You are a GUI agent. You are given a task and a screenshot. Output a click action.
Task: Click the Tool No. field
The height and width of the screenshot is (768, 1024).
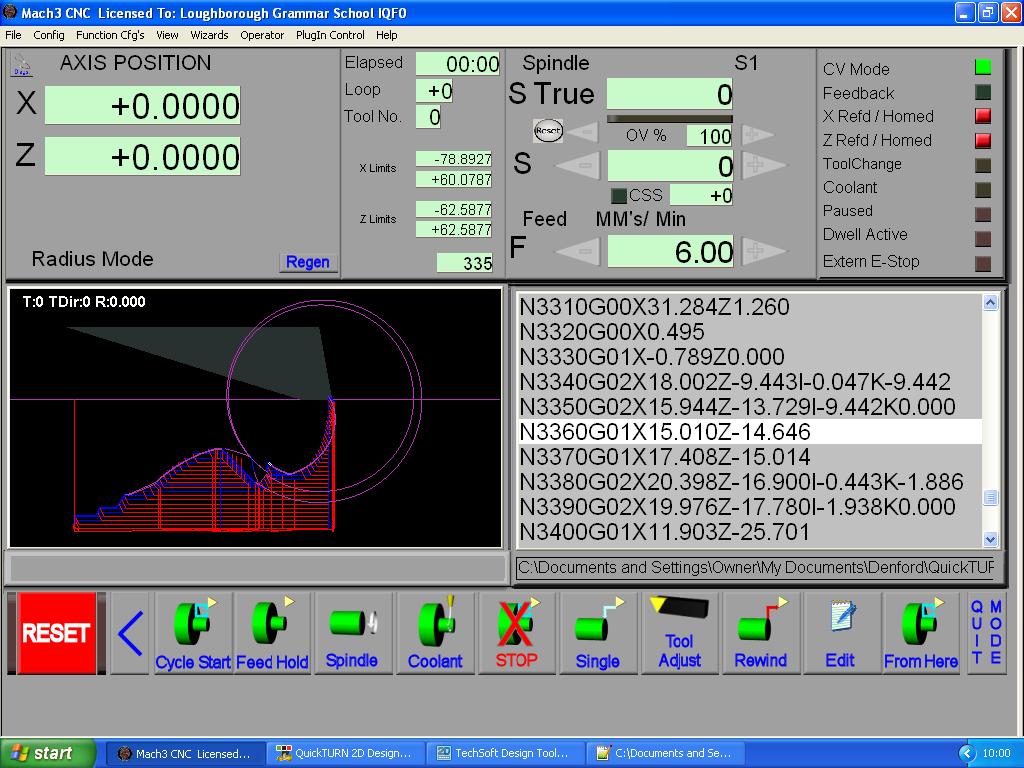428,117
